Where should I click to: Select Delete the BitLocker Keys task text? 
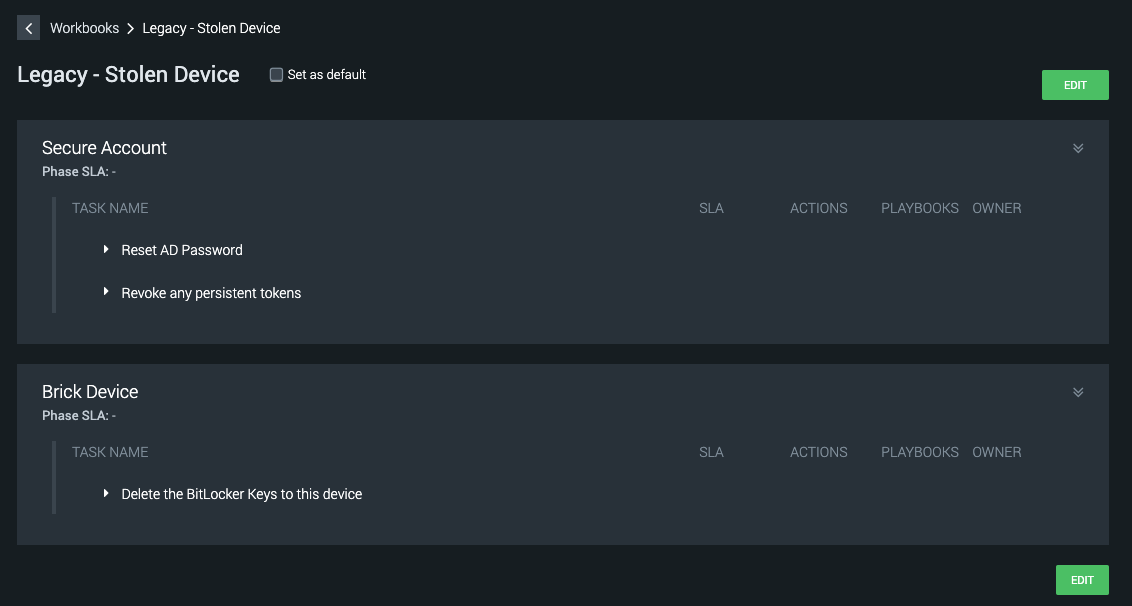[x=241, y=494]
